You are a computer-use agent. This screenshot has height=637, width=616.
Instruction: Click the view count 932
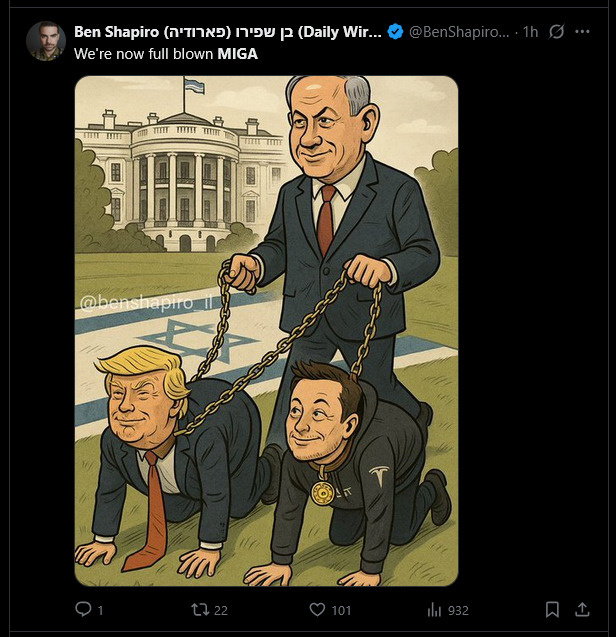pos(458,611)
